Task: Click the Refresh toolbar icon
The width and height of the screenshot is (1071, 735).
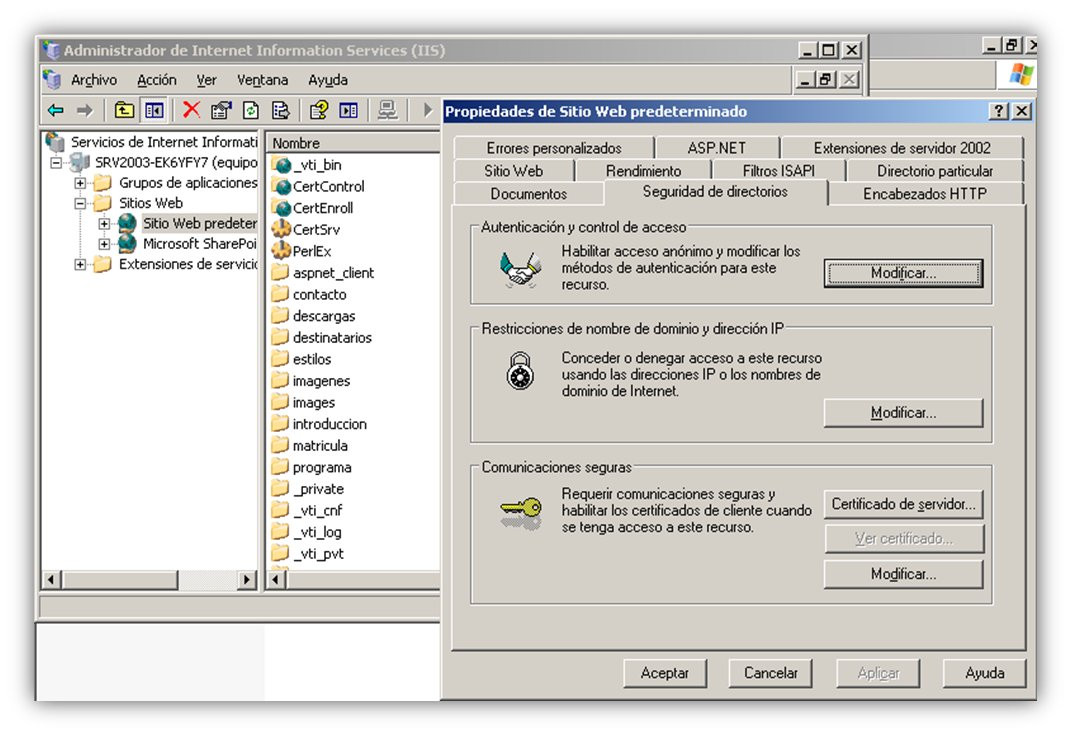Action: pos(251,110)
